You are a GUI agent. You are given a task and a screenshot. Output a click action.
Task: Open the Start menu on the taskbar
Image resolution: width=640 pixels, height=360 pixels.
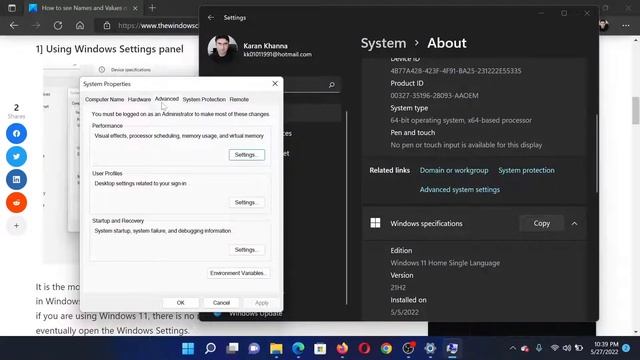(x=188, y=348)
